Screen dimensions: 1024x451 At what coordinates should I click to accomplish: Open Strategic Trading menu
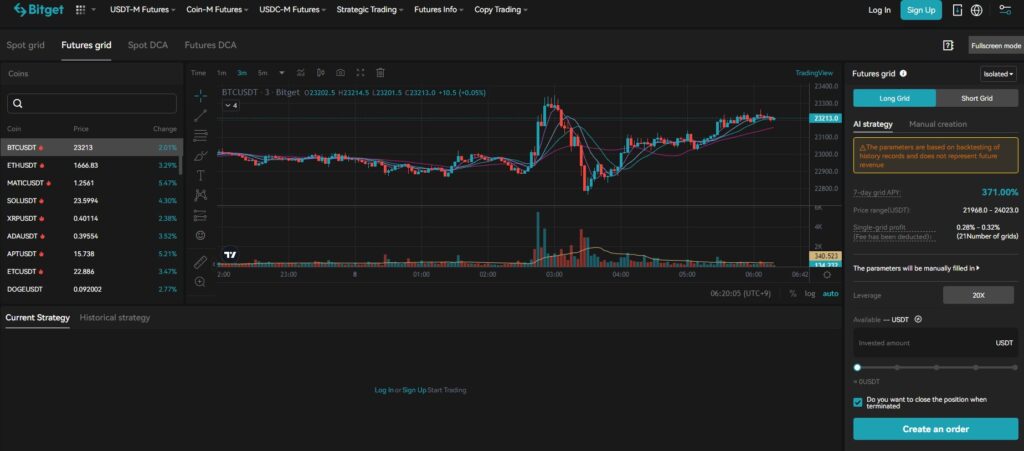pyautogui.click(x=370, y=10)
